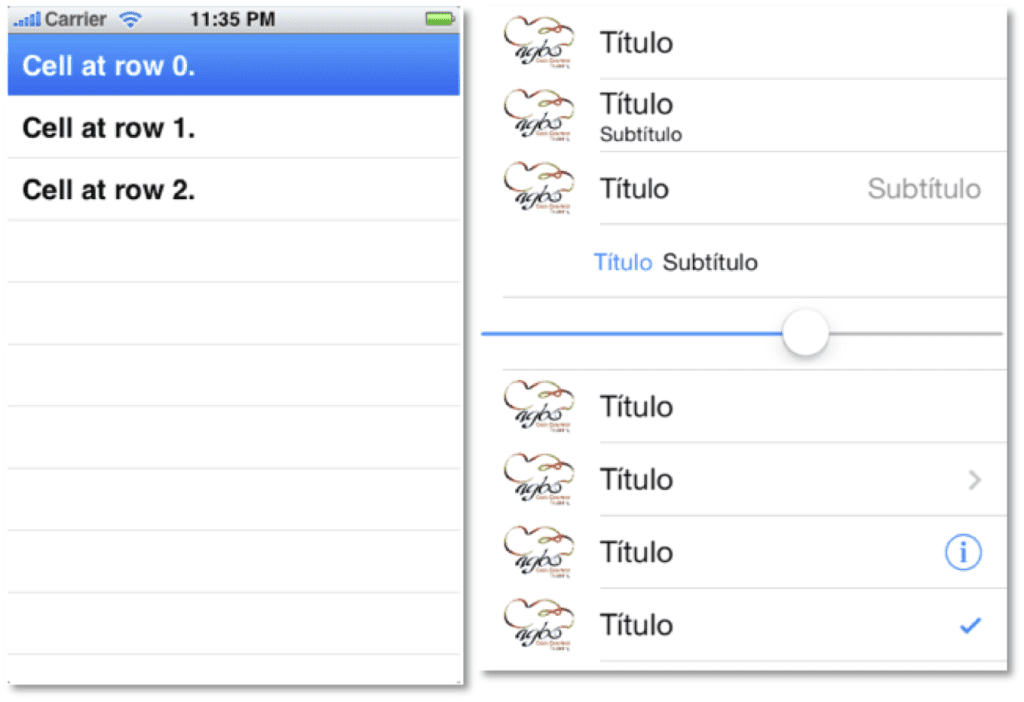Tap the info button beside Título
Screen dimensions: 1024x702
pos(963,552)
